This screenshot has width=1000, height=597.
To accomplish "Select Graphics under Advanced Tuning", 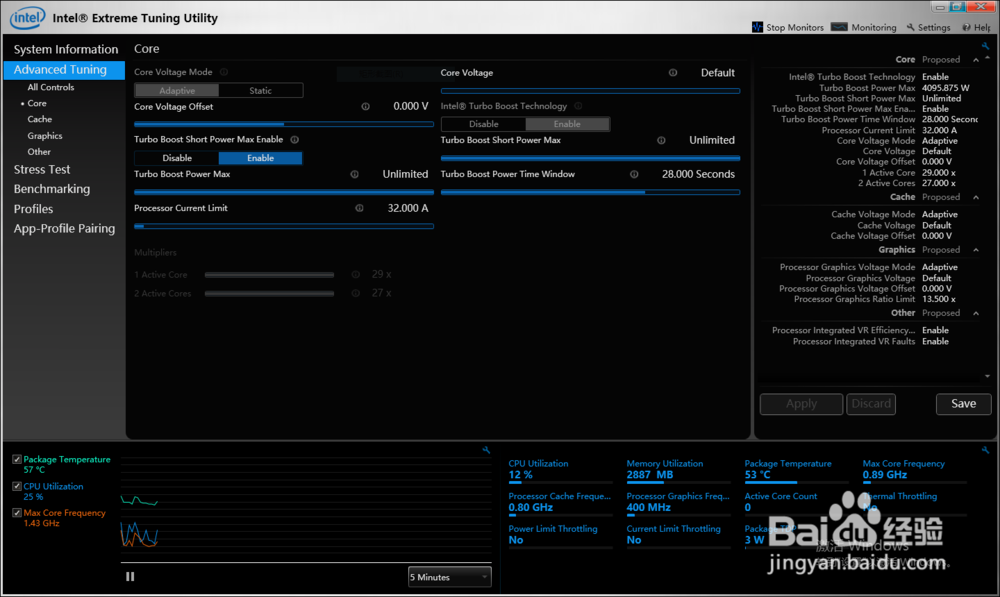I will coord(45,136).
